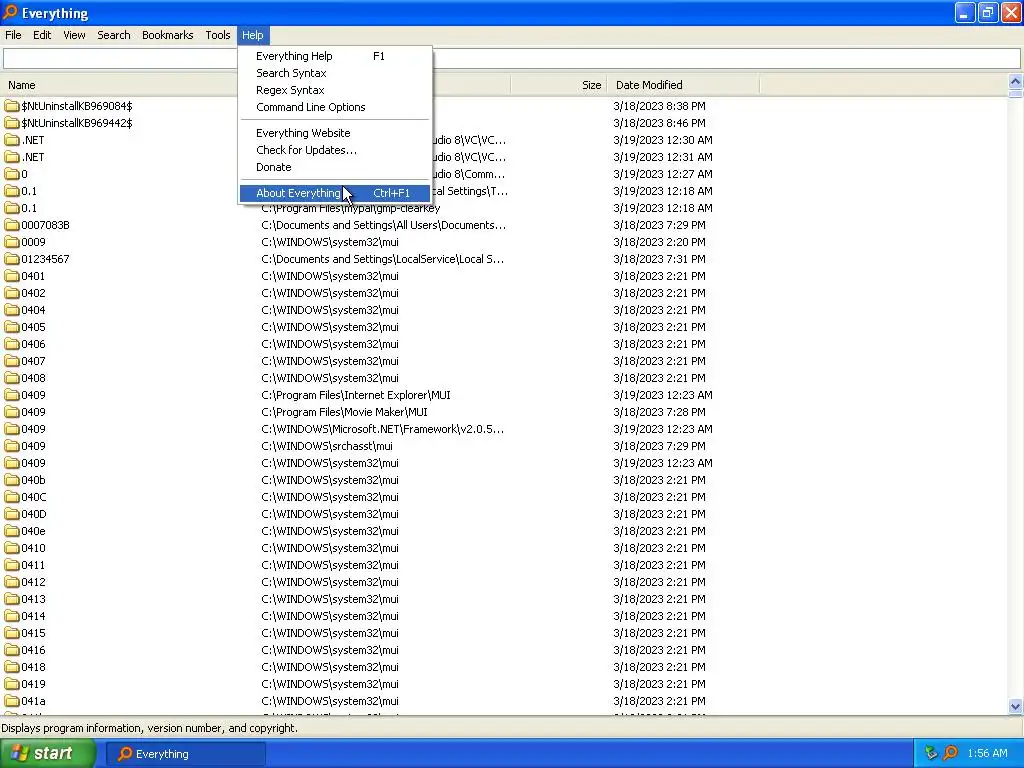Viewport: 1024px width, 768px height.
Task: Click path C:\Program Files\Movie Maker\MUI
Action: pos(345,412)
